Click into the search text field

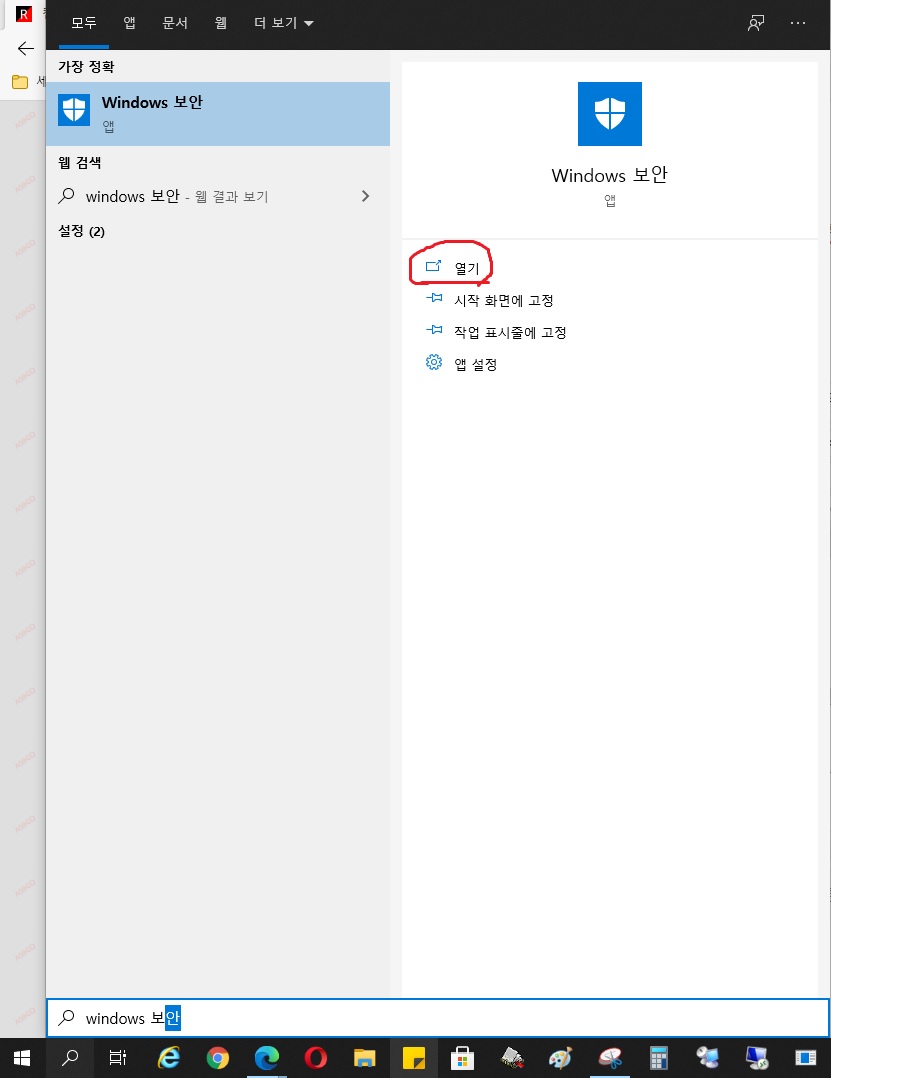(438, 1018)
